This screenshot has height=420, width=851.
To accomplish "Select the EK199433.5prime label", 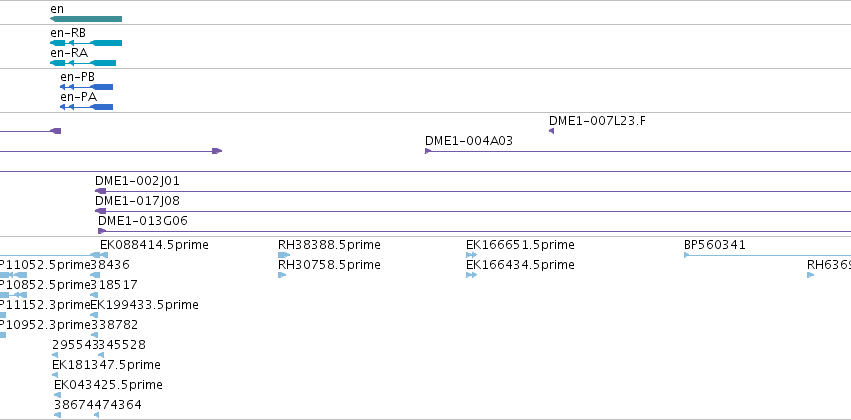I will pos(144,305).
